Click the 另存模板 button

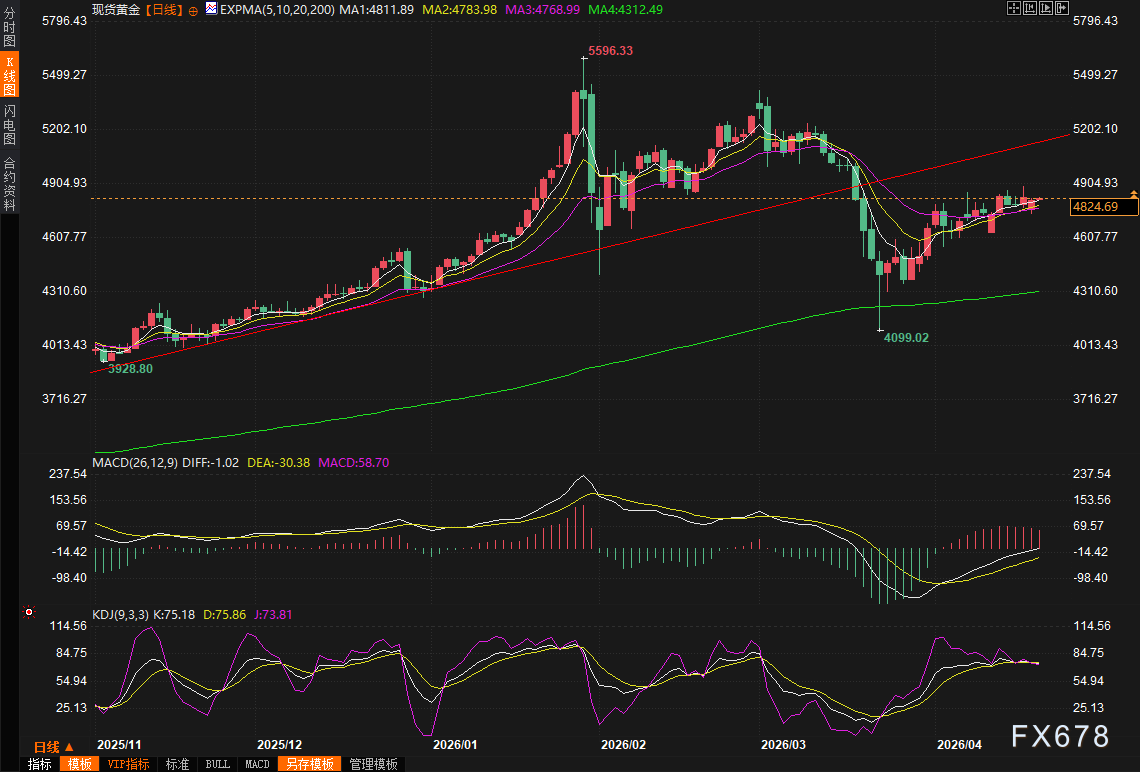(308, 764)
